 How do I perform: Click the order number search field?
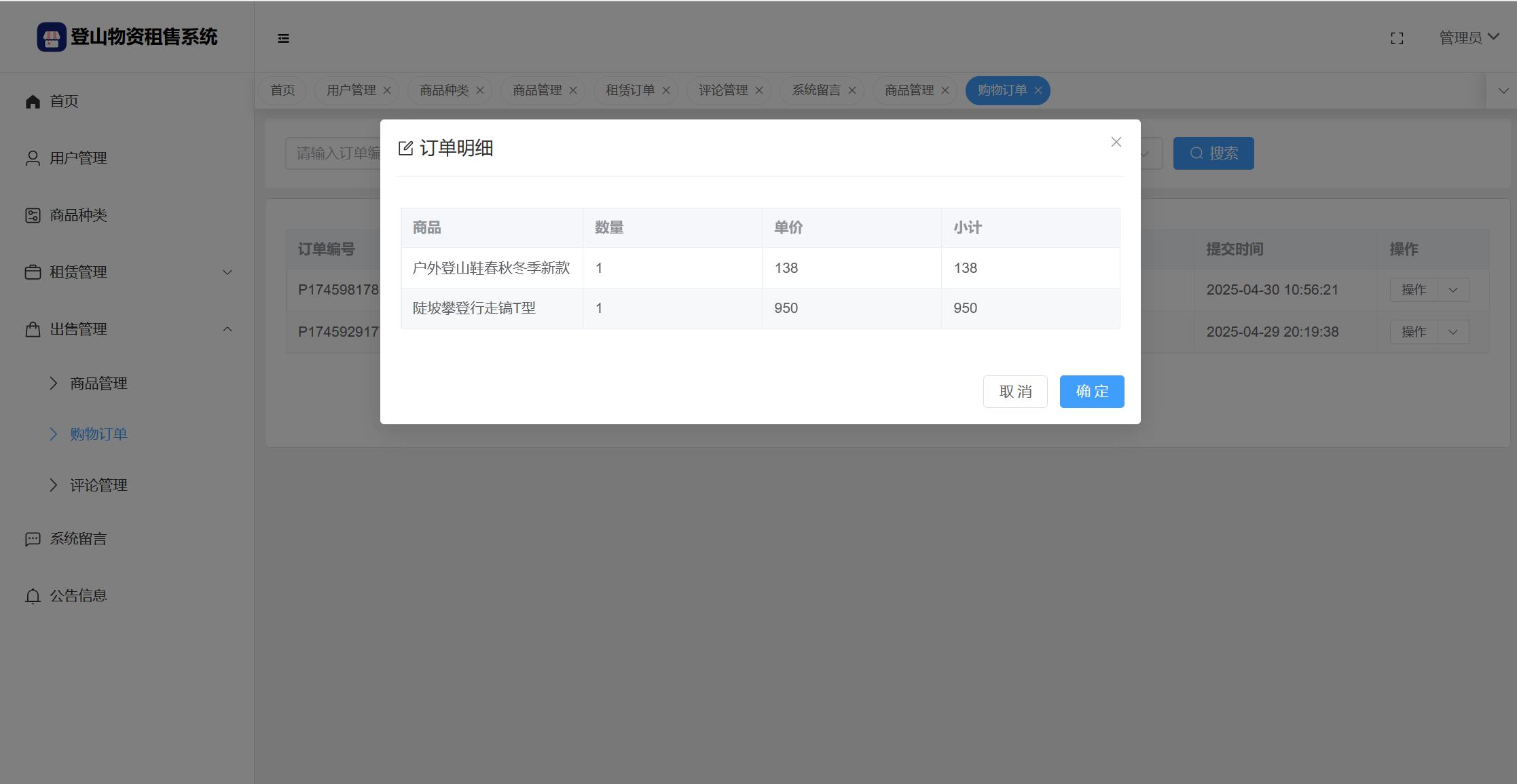[x=333, y=153]
